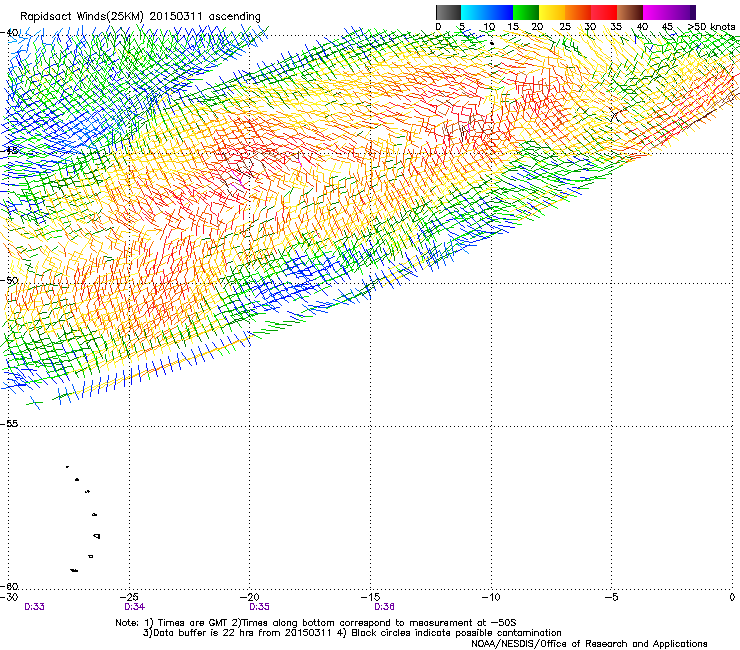The width and height of the screenshot is (740, 650).
Task: Click the purple time label 'D:35'
Action: tap(260, 607)
